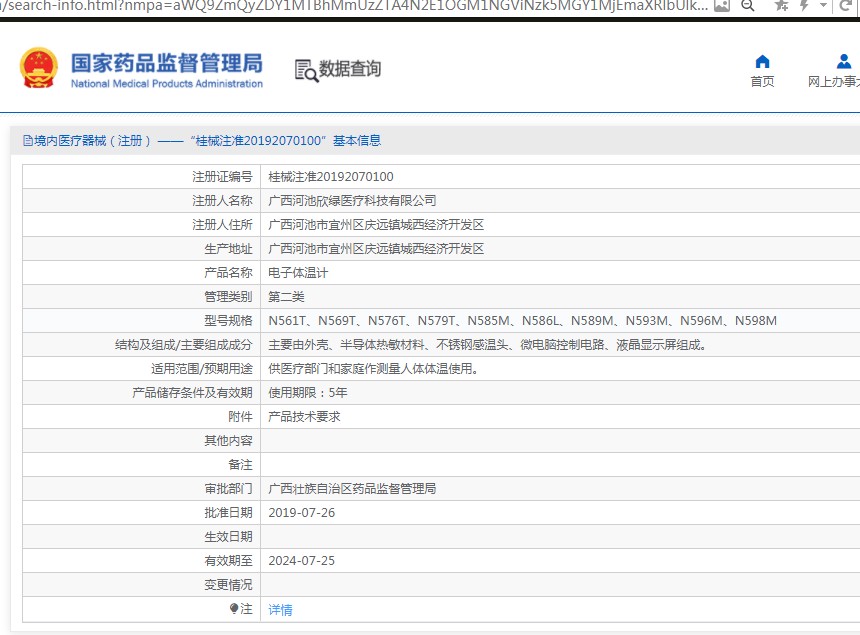
Task: Reload the page with refresh icon
Action: [848, 6]
